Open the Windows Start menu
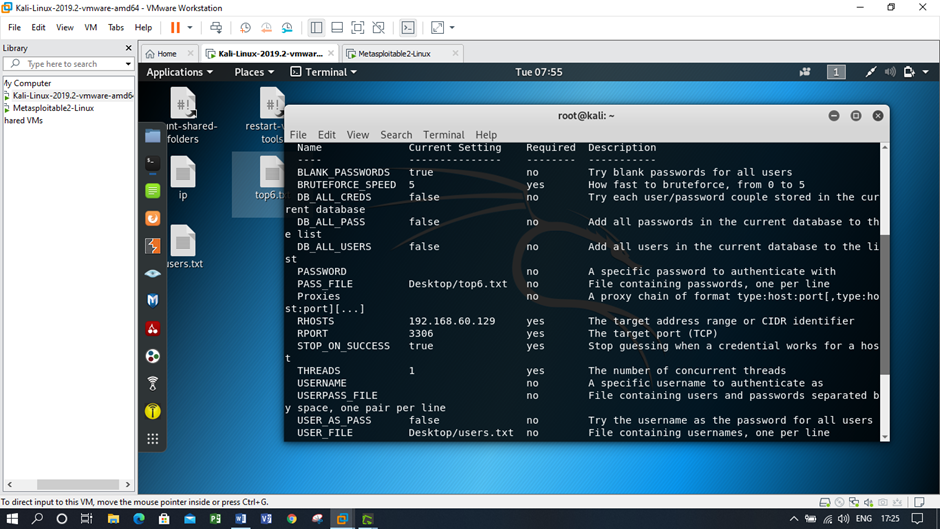The width and height of the screenshot is (940, 529). tap(12, 519)
